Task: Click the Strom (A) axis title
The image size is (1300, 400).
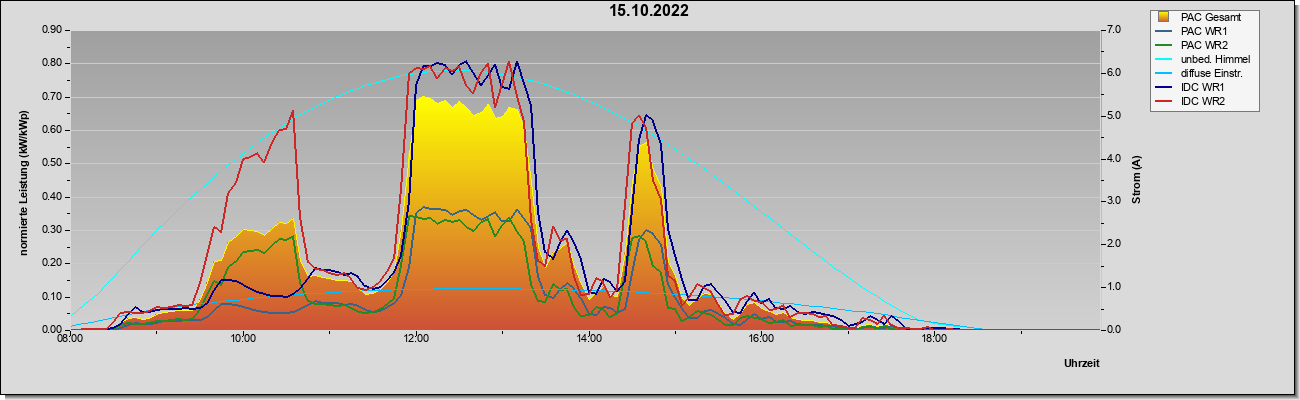Action: click(1136, 180)
